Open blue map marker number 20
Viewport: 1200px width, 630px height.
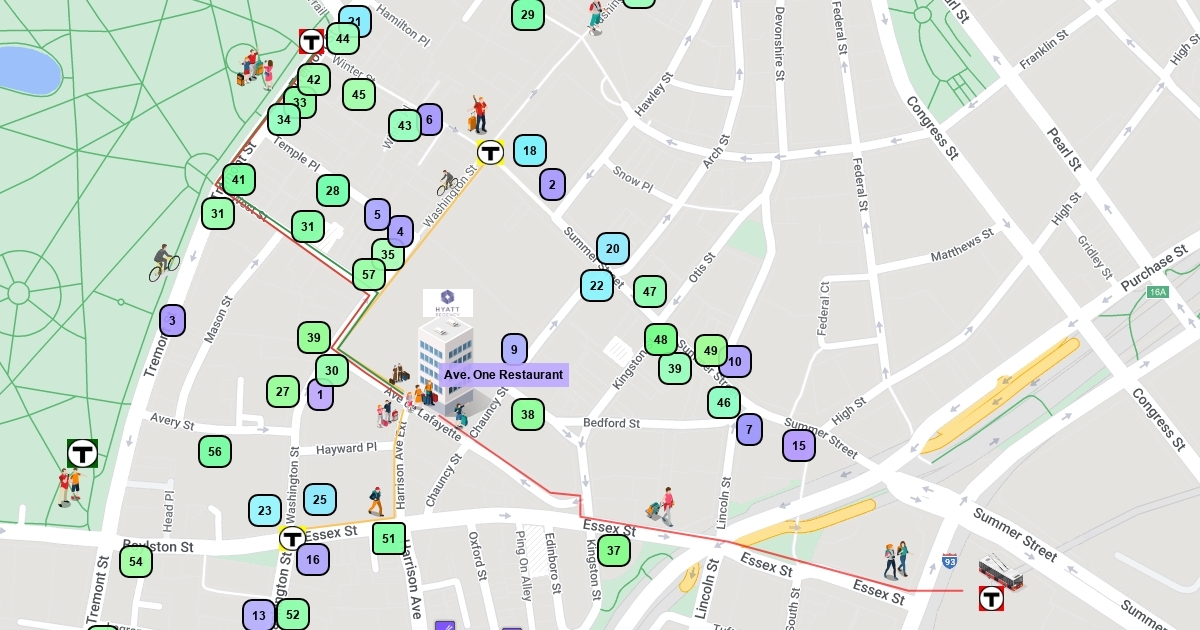tap(613, 249)
